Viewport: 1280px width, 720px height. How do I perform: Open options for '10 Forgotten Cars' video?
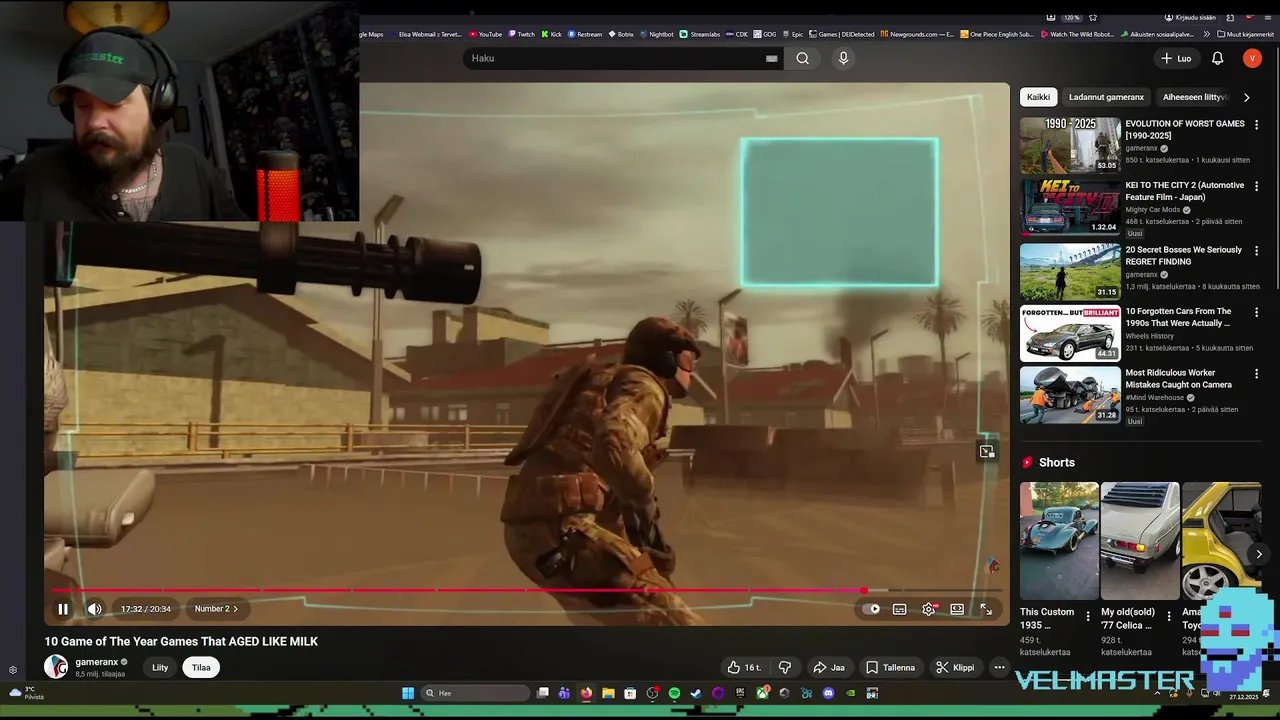[1257, 312]
